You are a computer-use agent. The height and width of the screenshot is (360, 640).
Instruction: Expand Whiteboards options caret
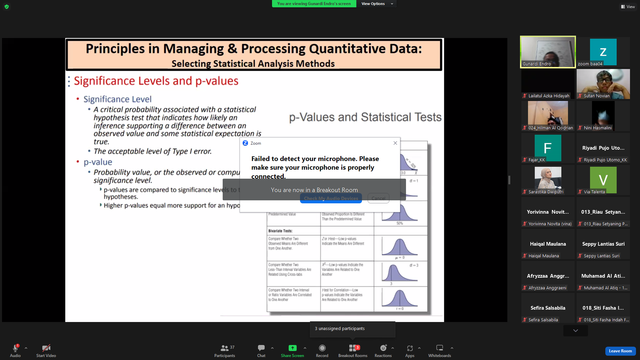point(452,348)
